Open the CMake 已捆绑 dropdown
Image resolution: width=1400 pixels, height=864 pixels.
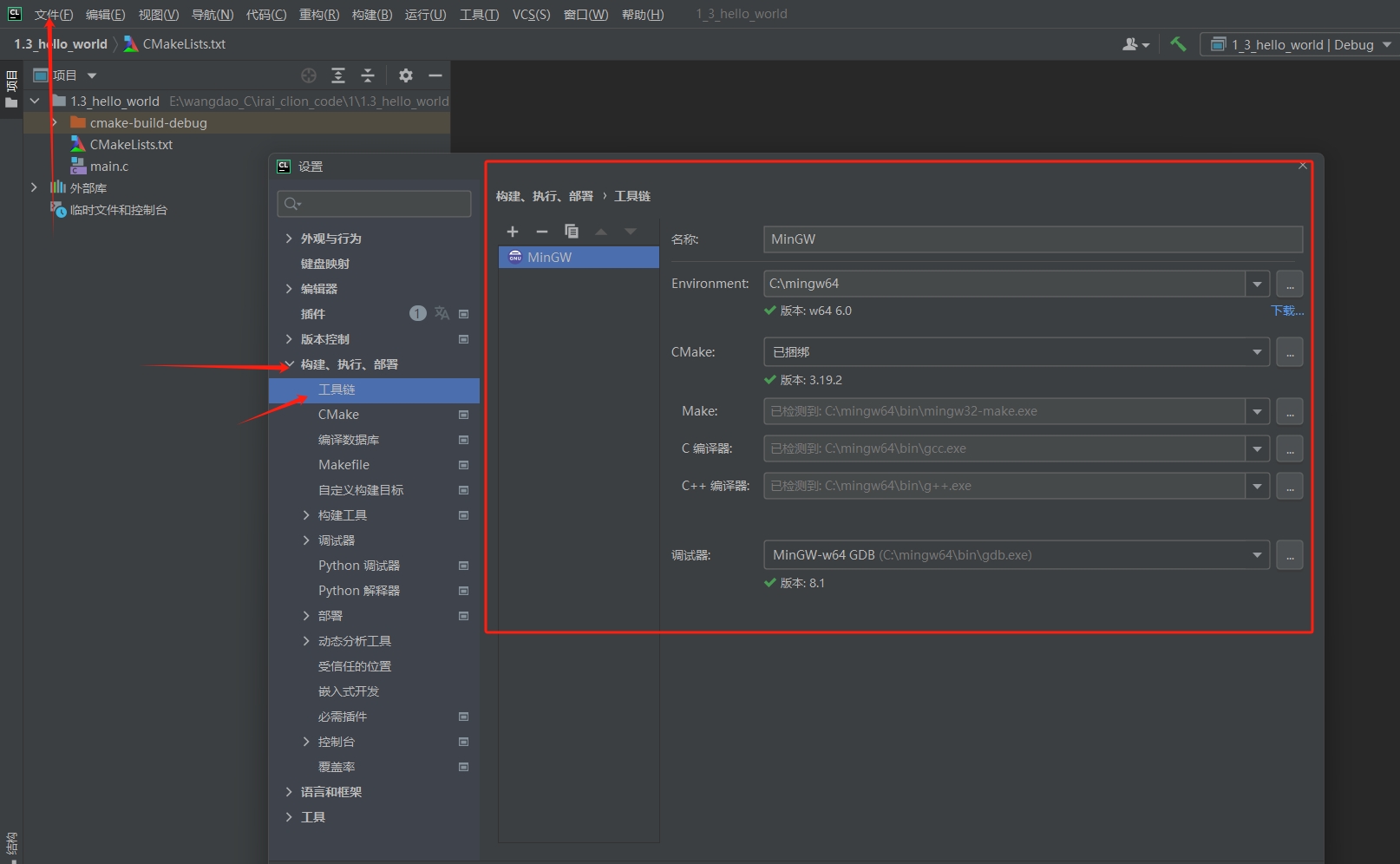(x=1257, y=352)
